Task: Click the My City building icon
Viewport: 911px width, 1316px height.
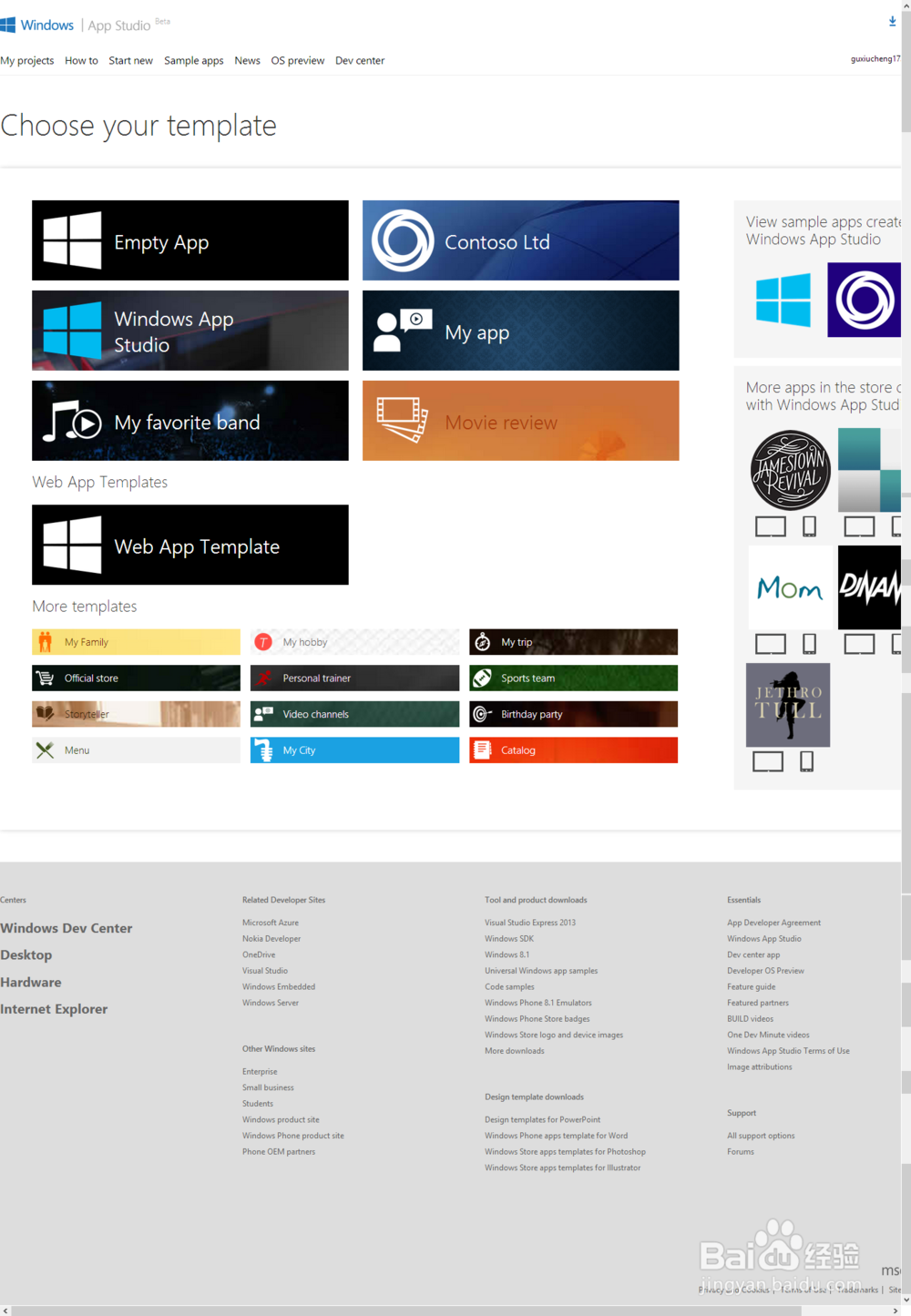Action: (x=263, y=750)
